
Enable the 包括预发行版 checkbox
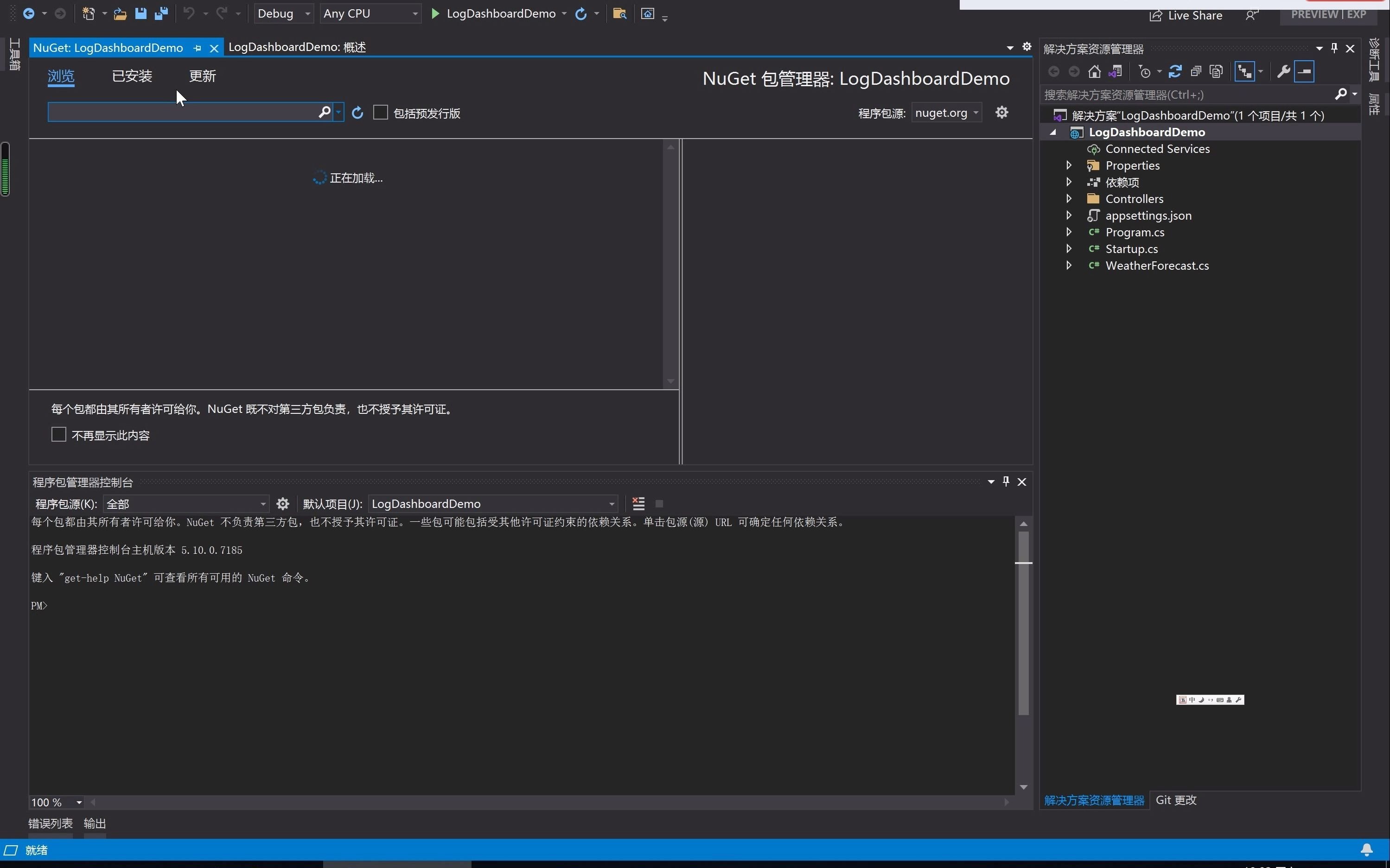click(x=380, y=113)
